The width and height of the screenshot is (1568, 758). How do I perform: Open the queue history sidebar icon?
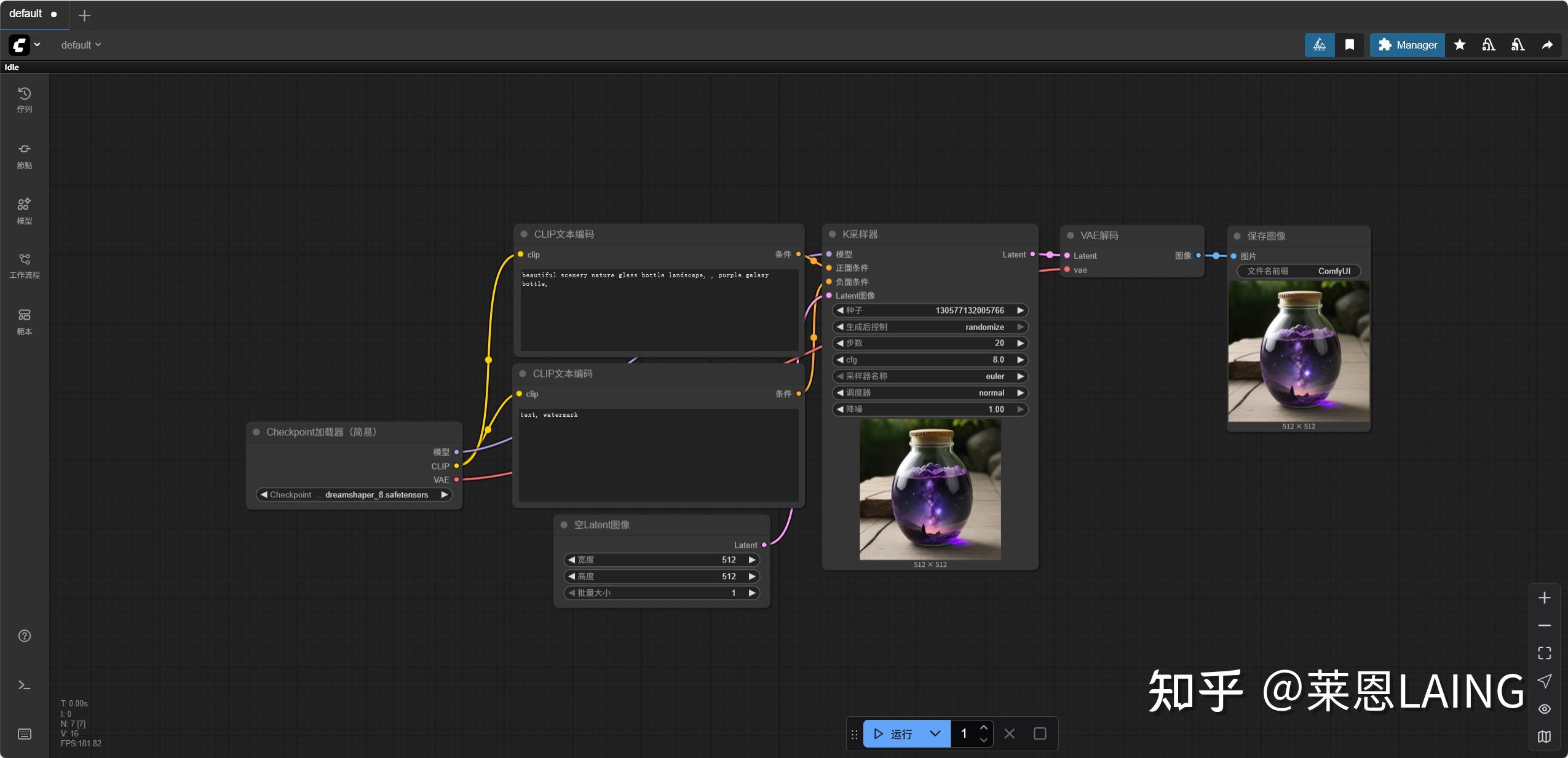coord(24,100)
